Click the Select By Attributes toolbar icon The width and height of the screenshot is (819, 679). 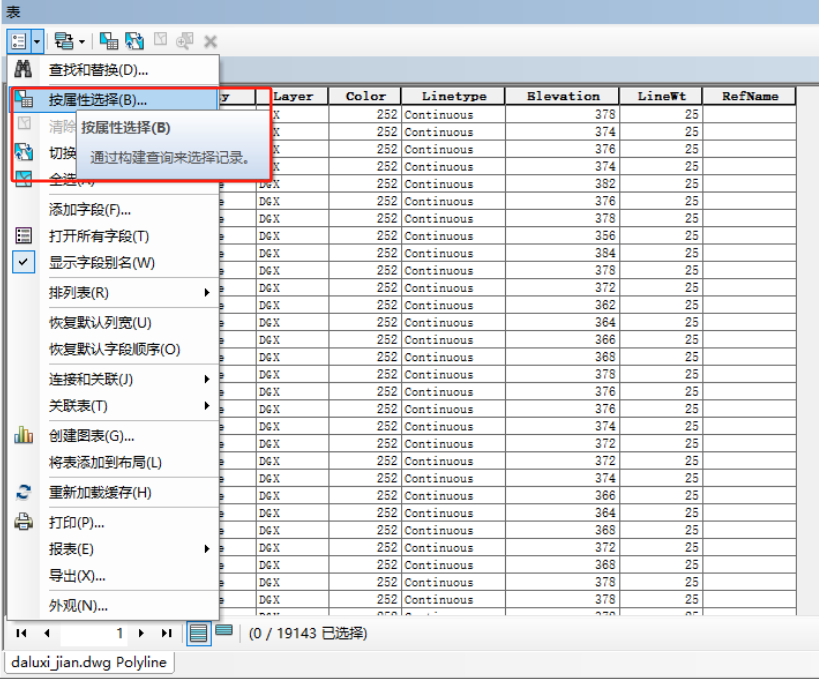(x=109, y=41)
